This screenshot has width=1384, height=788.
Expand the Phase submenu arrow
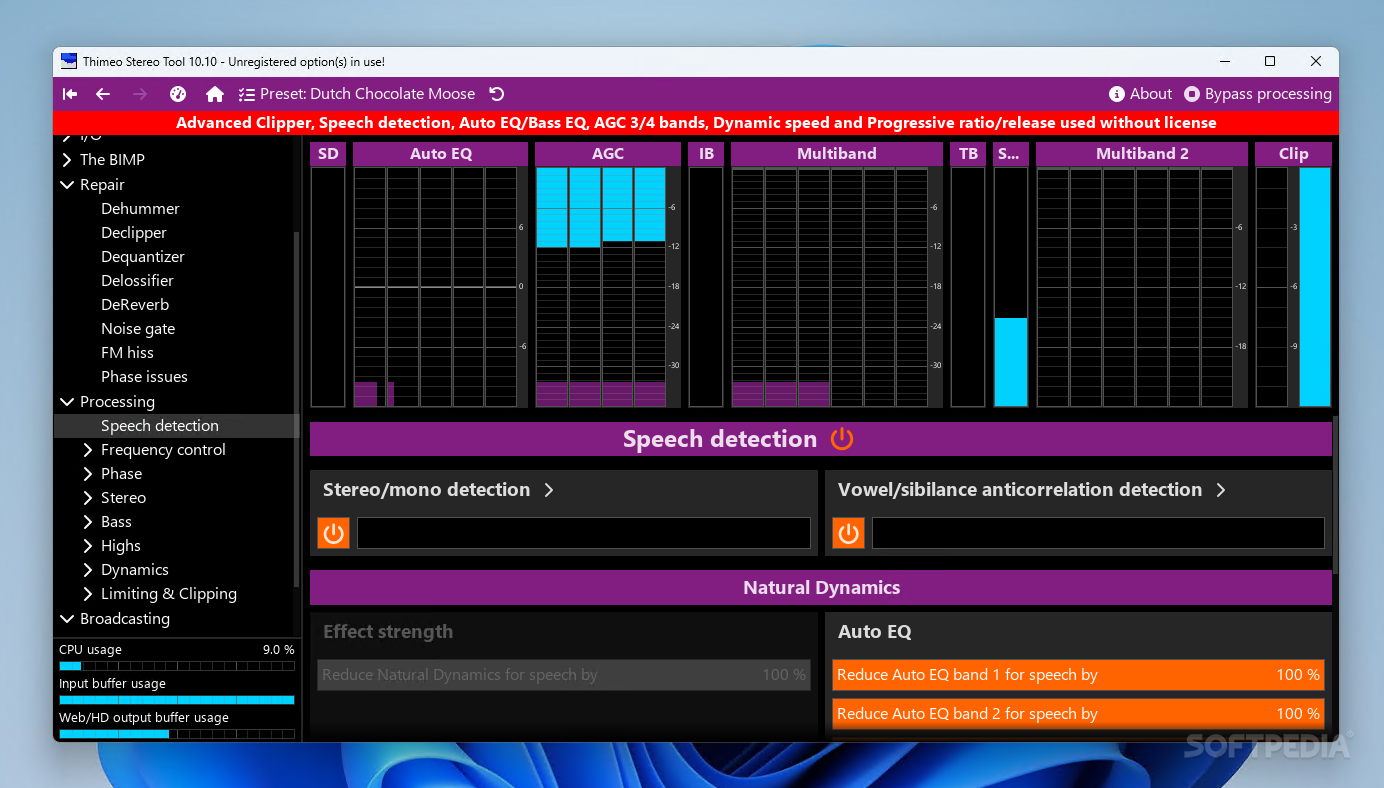coord(88,474)
